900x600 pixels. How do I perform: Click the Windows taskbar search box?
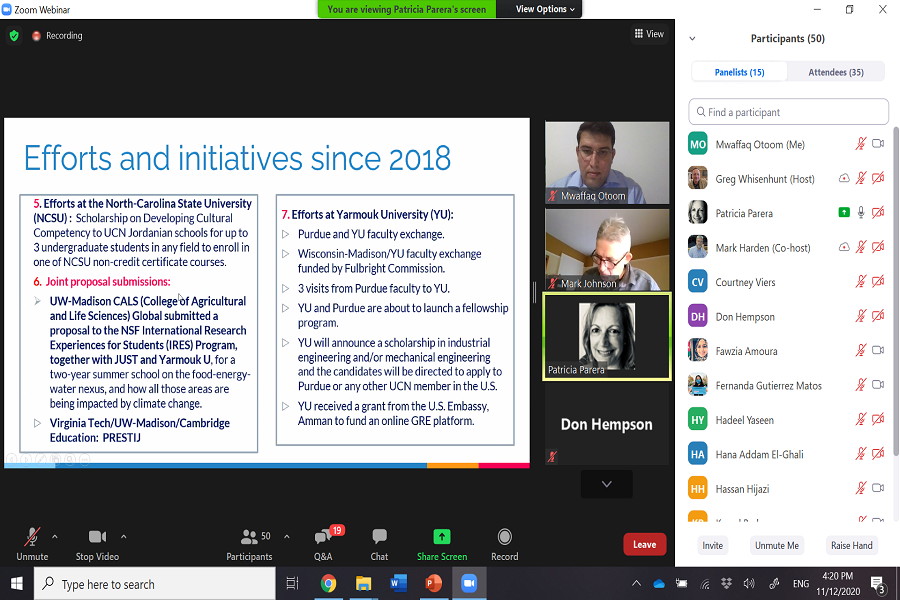click(x=155, y=584)
